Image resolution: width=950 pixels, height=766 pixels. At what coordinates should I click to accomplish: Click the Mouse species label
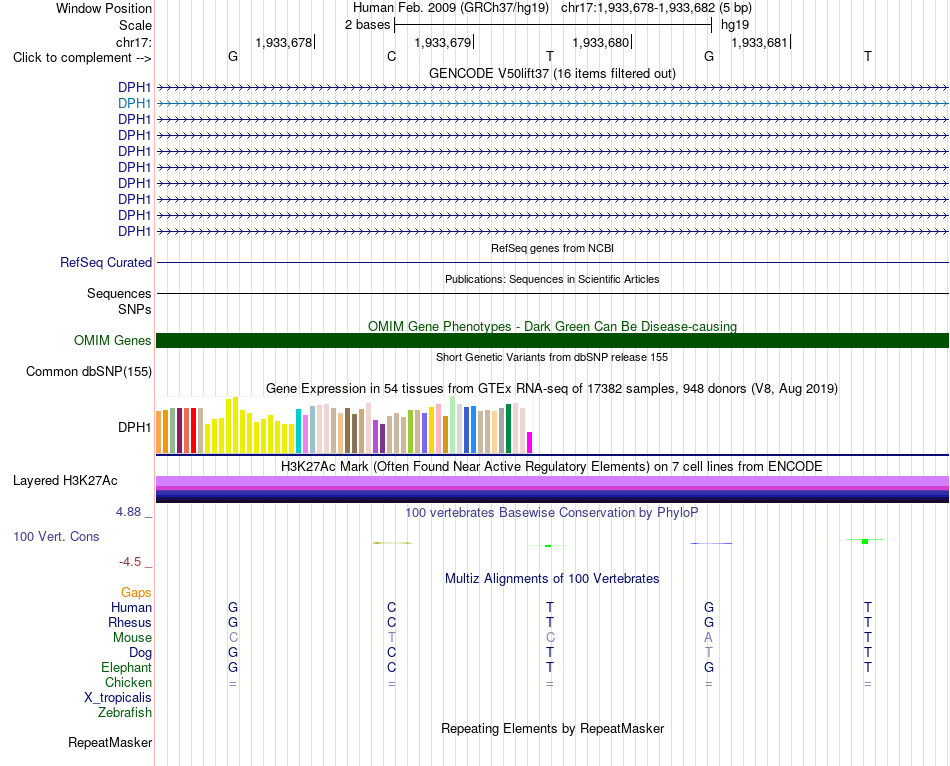(x=132, y=638)
